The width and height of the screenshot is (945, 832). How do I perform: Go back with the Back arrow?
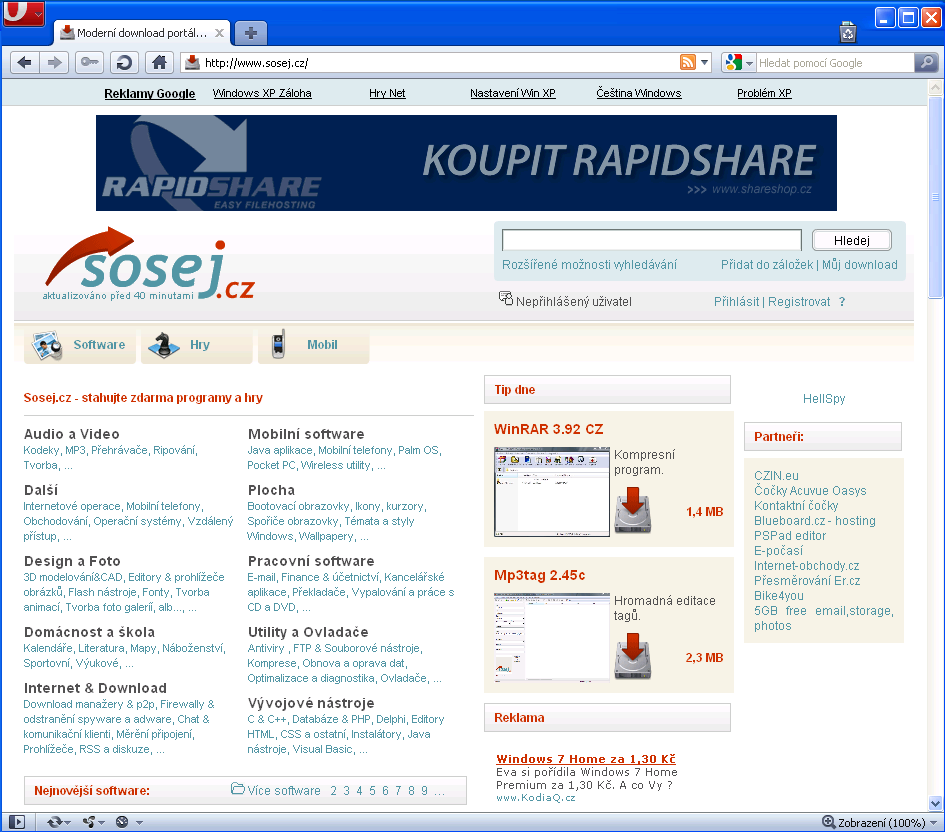[25, 63]
